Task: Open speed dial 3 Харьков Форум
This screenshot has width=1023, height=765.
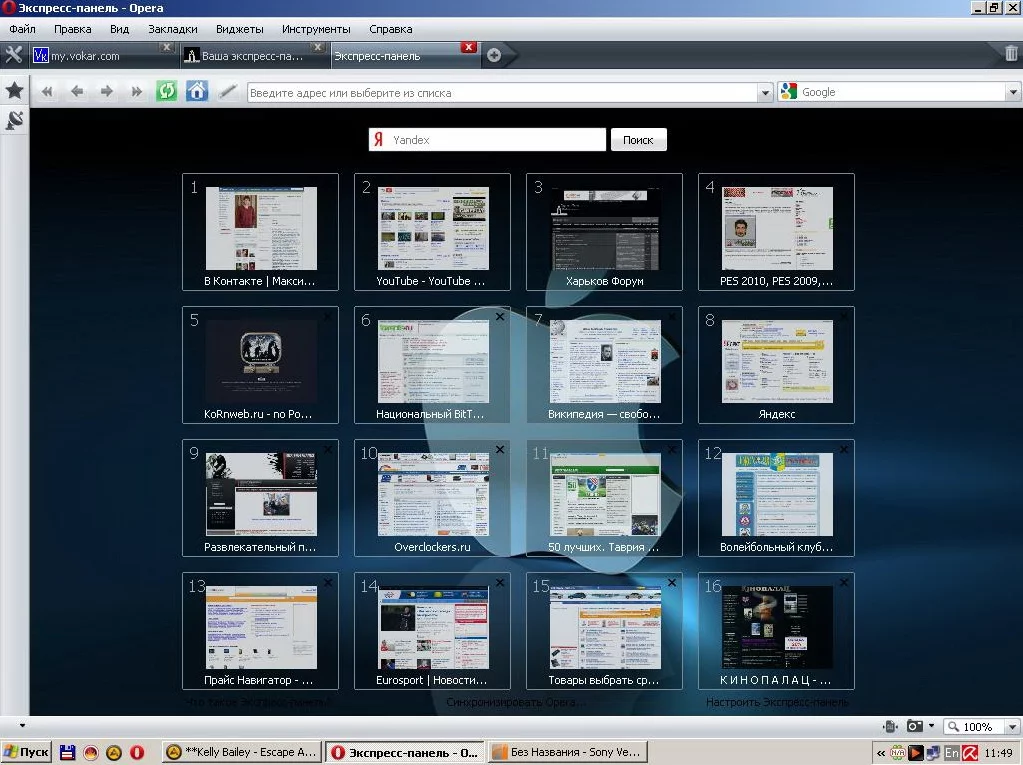Action: click(604, 232)
